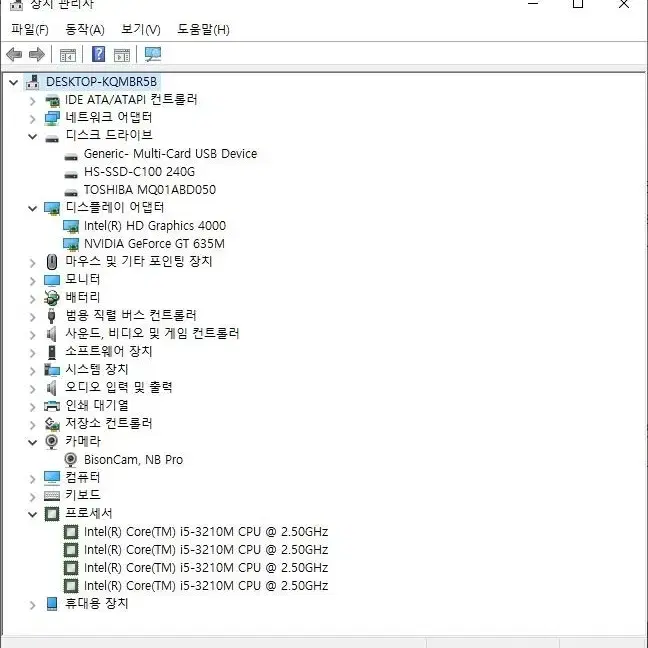Collapse the 디스플레이 어댑터 node

33,208
